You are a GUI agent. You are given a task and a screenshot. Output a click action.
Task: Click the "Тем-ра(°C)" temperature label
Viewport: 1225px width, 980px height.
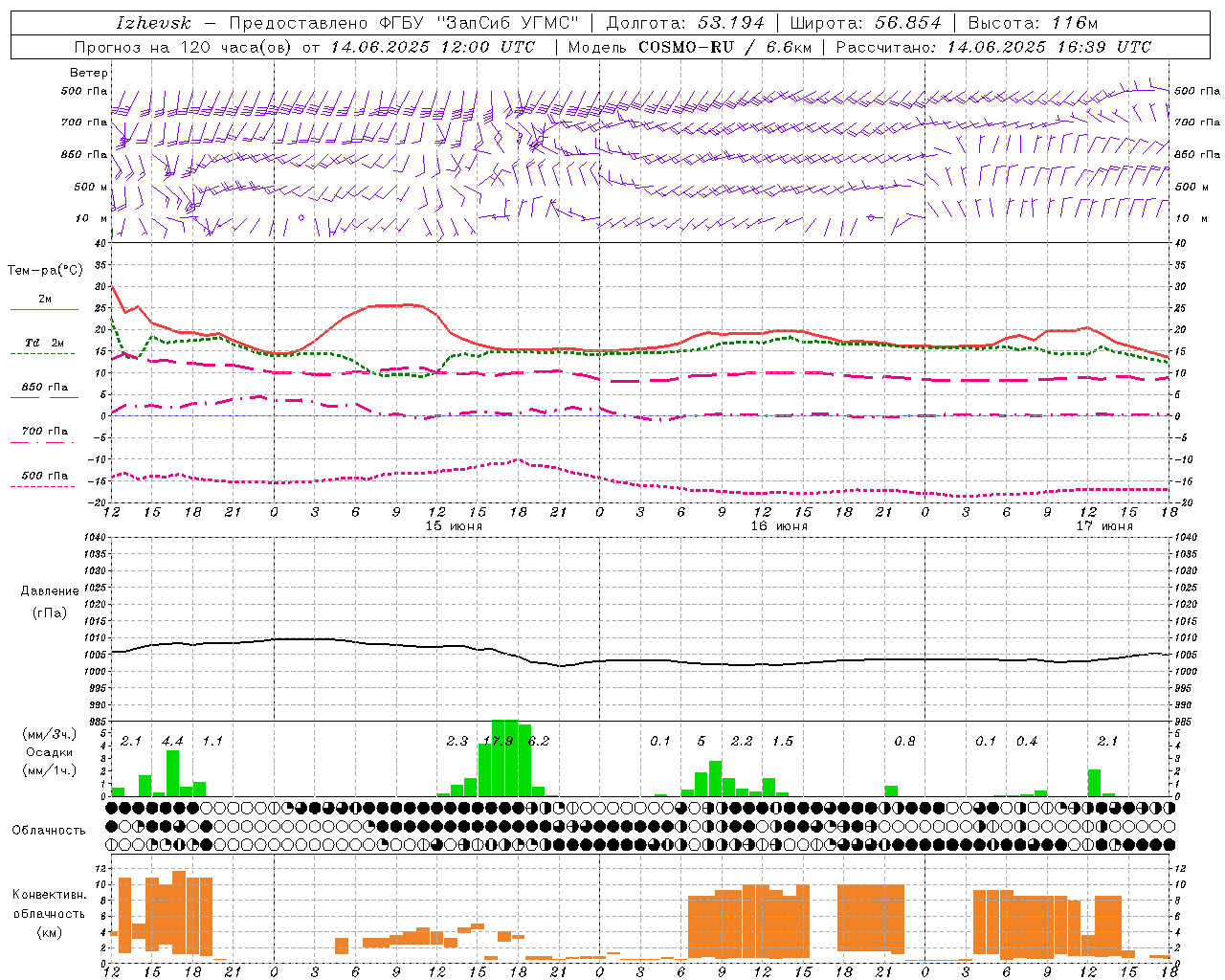click(45, 271)
